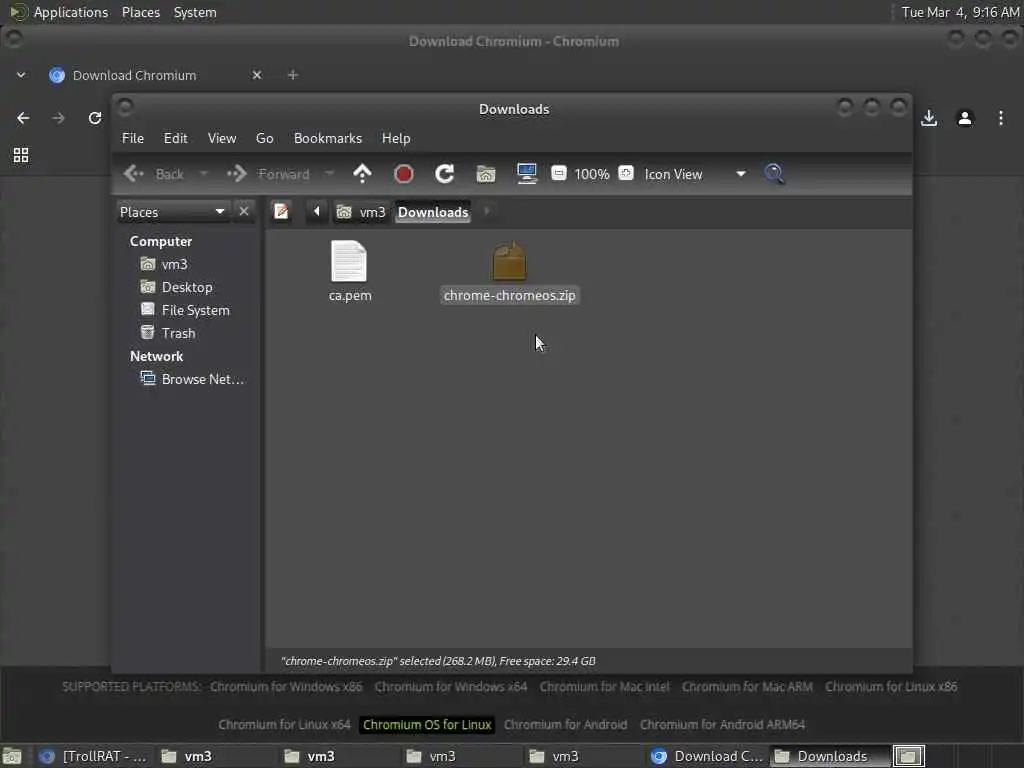Image resolution: width=1024 pixels, height=768 pixels.
Task: Open Chromium three-dot menu
Action: pyautogui.click(x=1000, y=118)
